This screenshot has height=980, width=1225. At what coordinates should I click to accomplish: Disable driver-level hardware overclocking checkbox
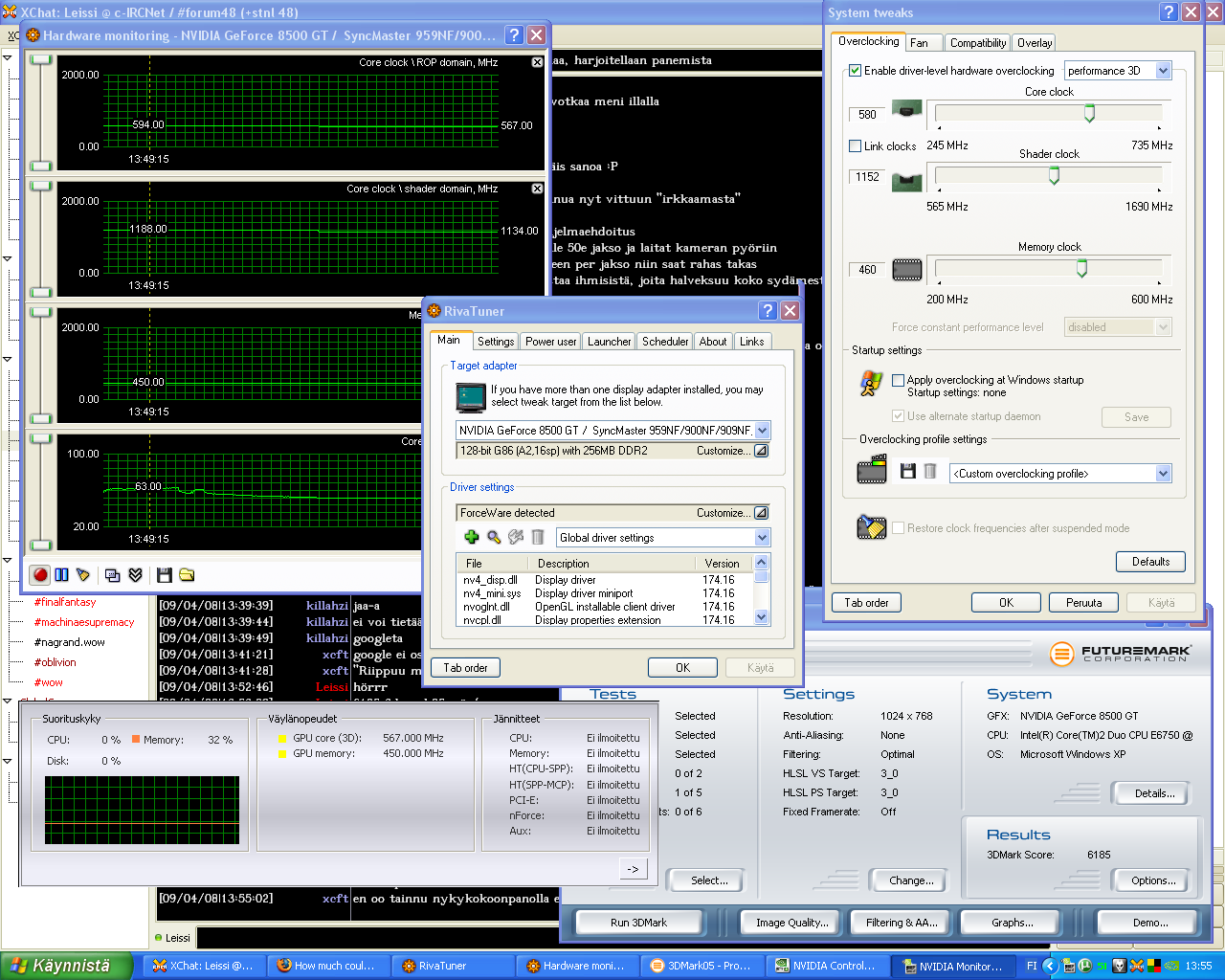click(856, 71)
